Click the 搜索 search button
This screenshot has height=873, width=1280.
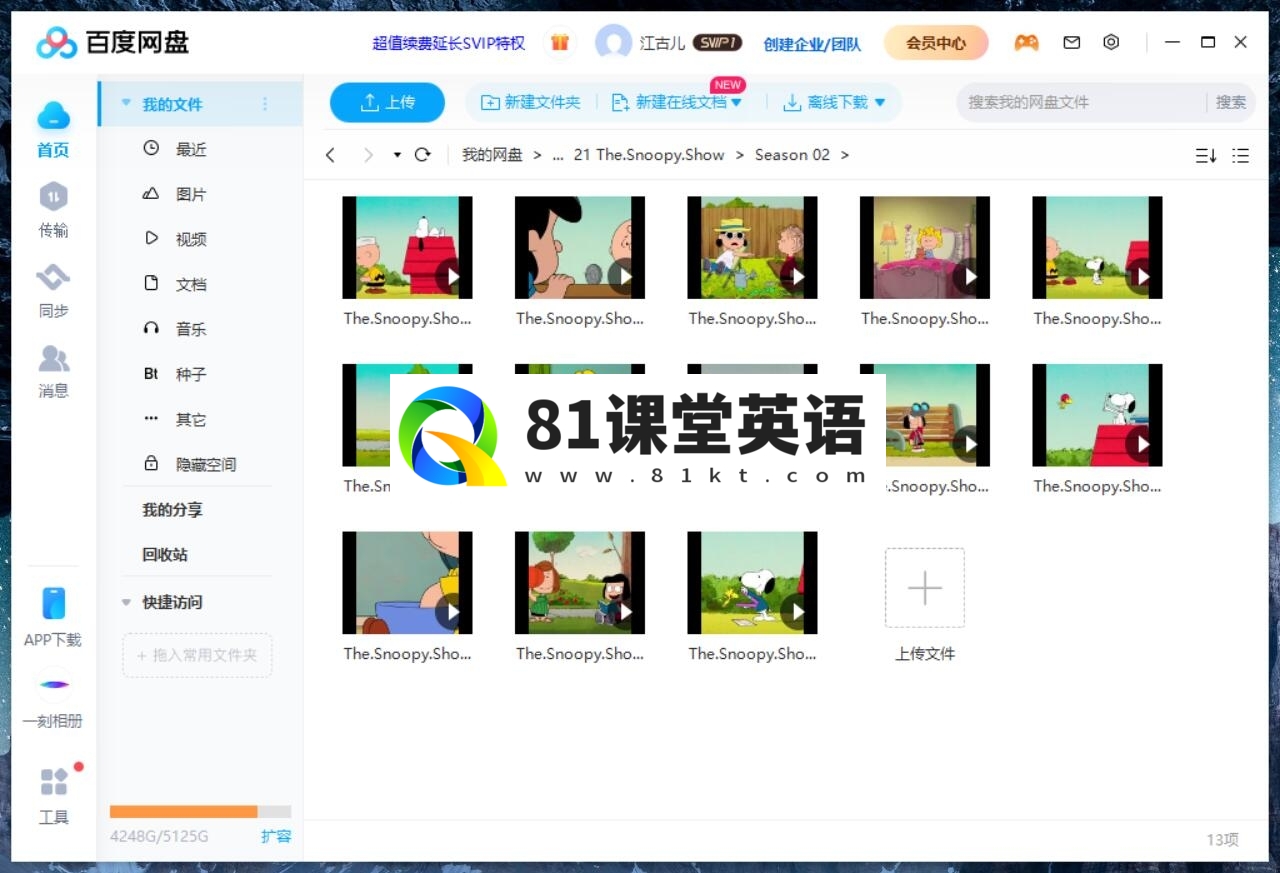click(x=1231, y=102)
